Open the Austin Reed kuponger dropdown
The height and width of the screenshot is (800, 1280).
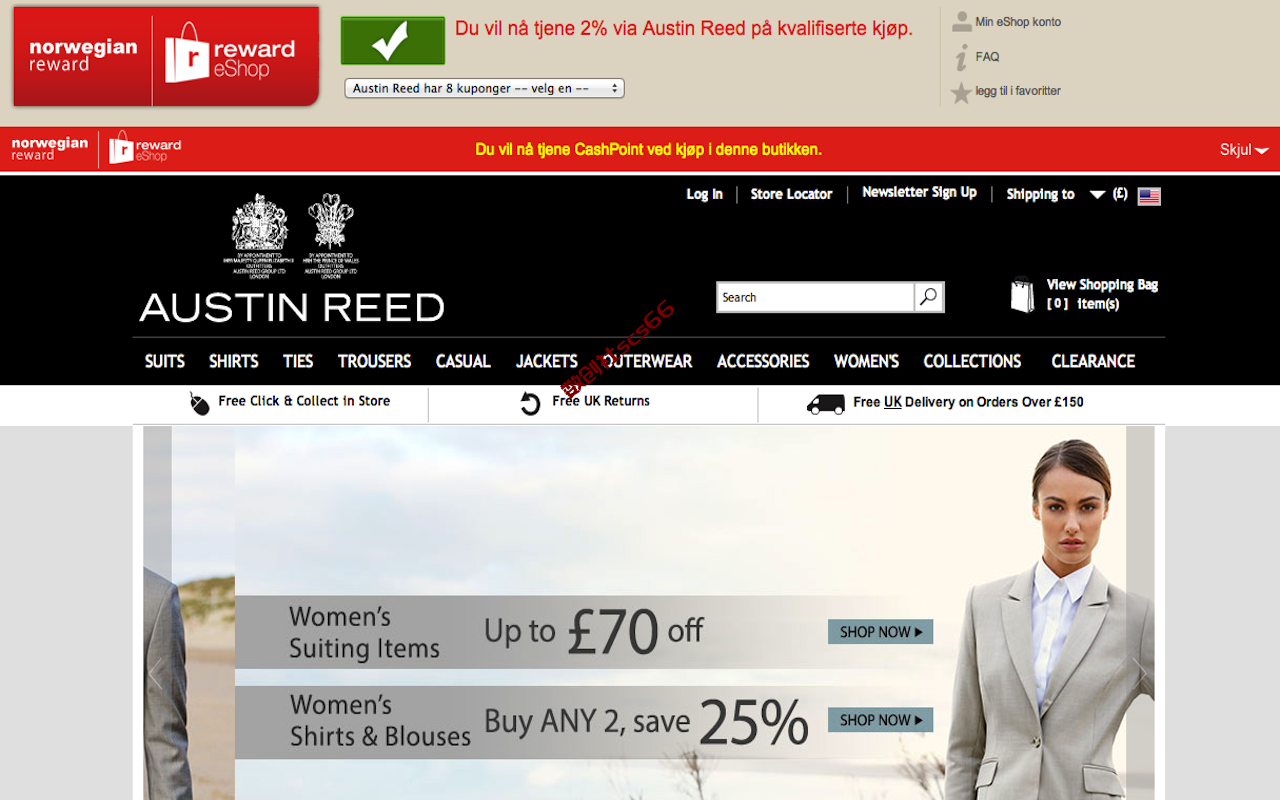pos(484,88)
